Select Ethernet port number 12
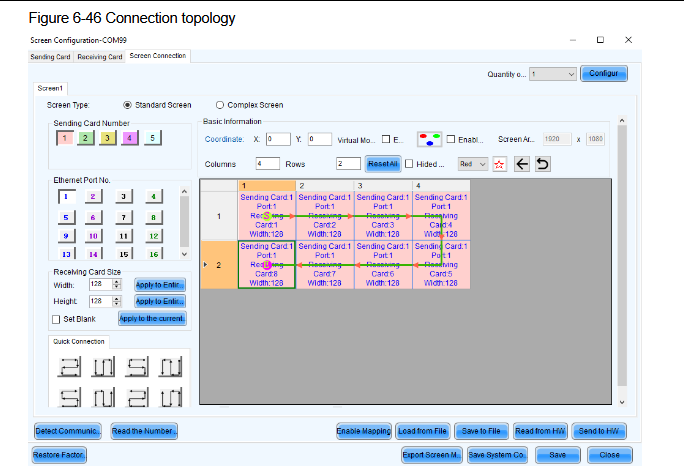Viewport: 684px width, 474px height. pos(154,236)
